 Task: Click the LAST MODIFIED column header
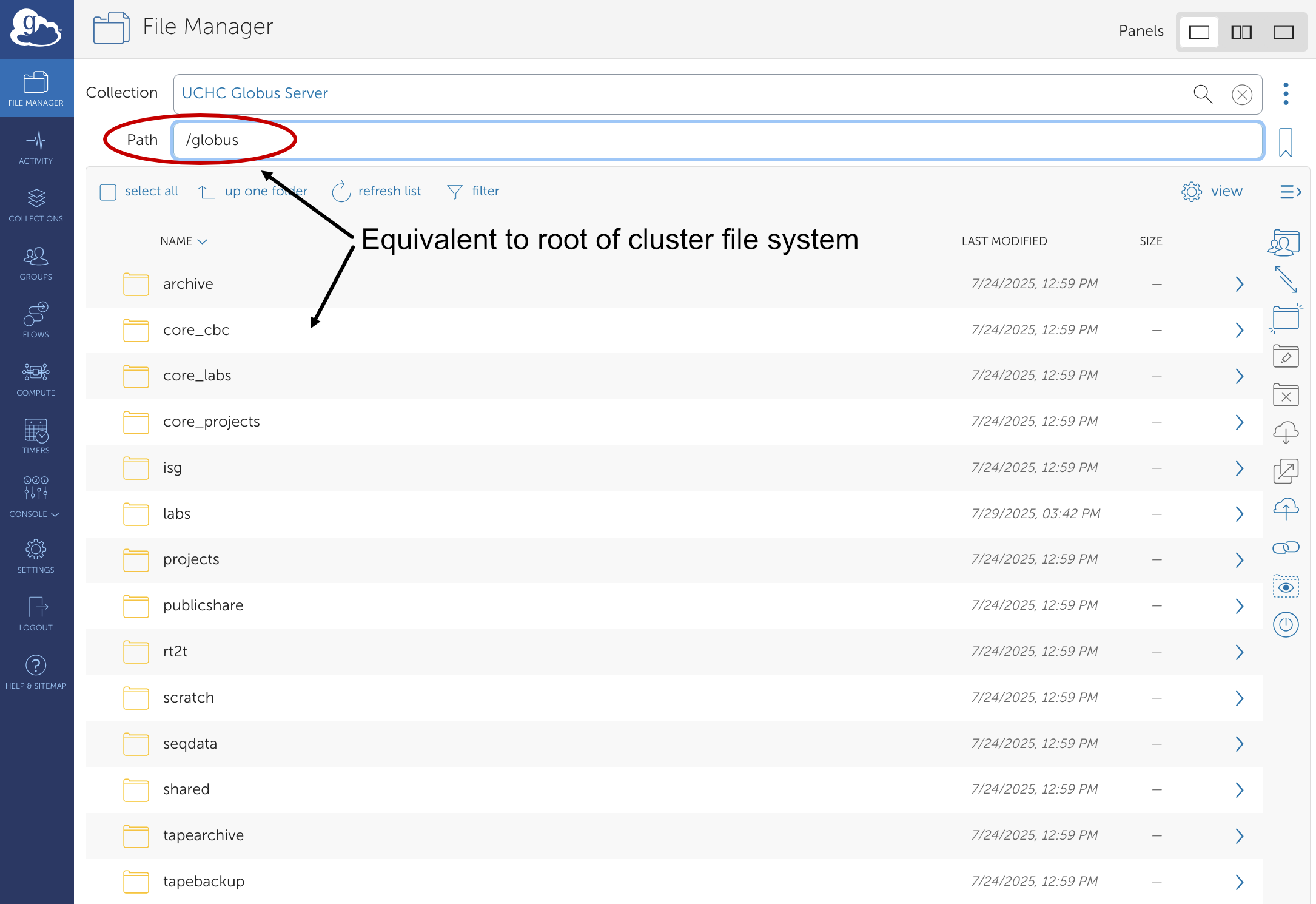(x=1004, y=241)
